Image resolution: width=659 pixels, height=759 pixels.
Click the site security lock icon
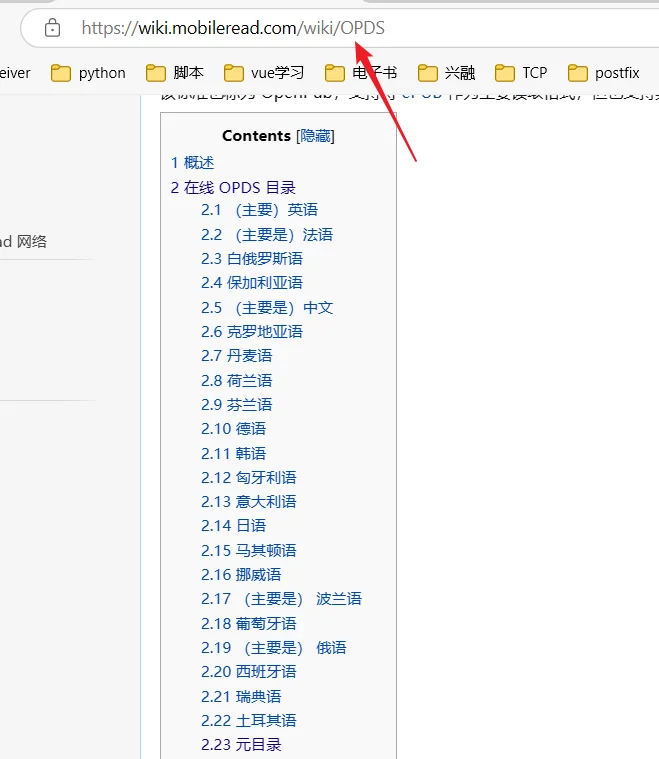point(52,28)
